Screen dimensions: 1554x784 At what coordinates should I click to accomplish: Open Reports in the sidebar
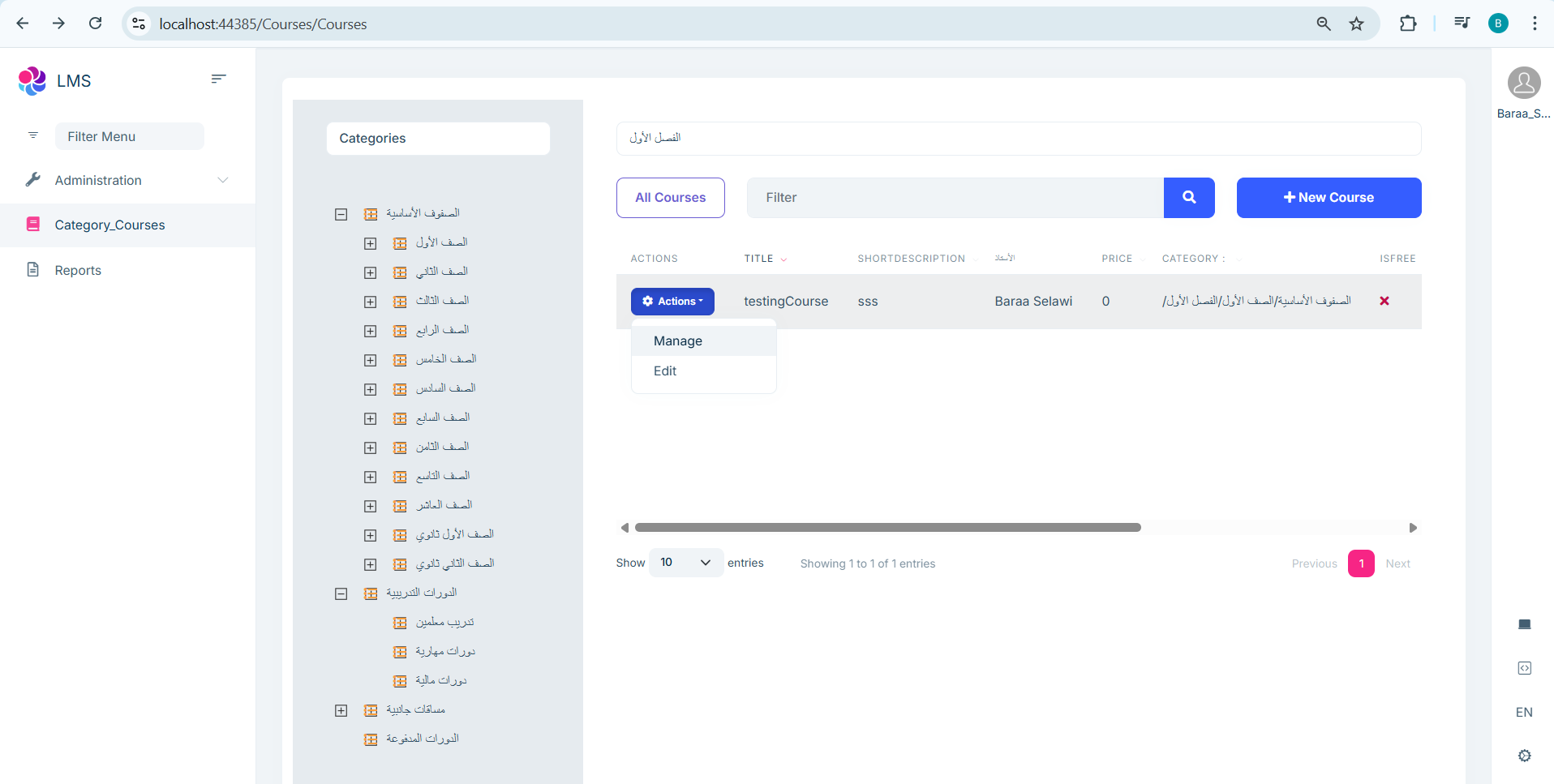point(127,270)
